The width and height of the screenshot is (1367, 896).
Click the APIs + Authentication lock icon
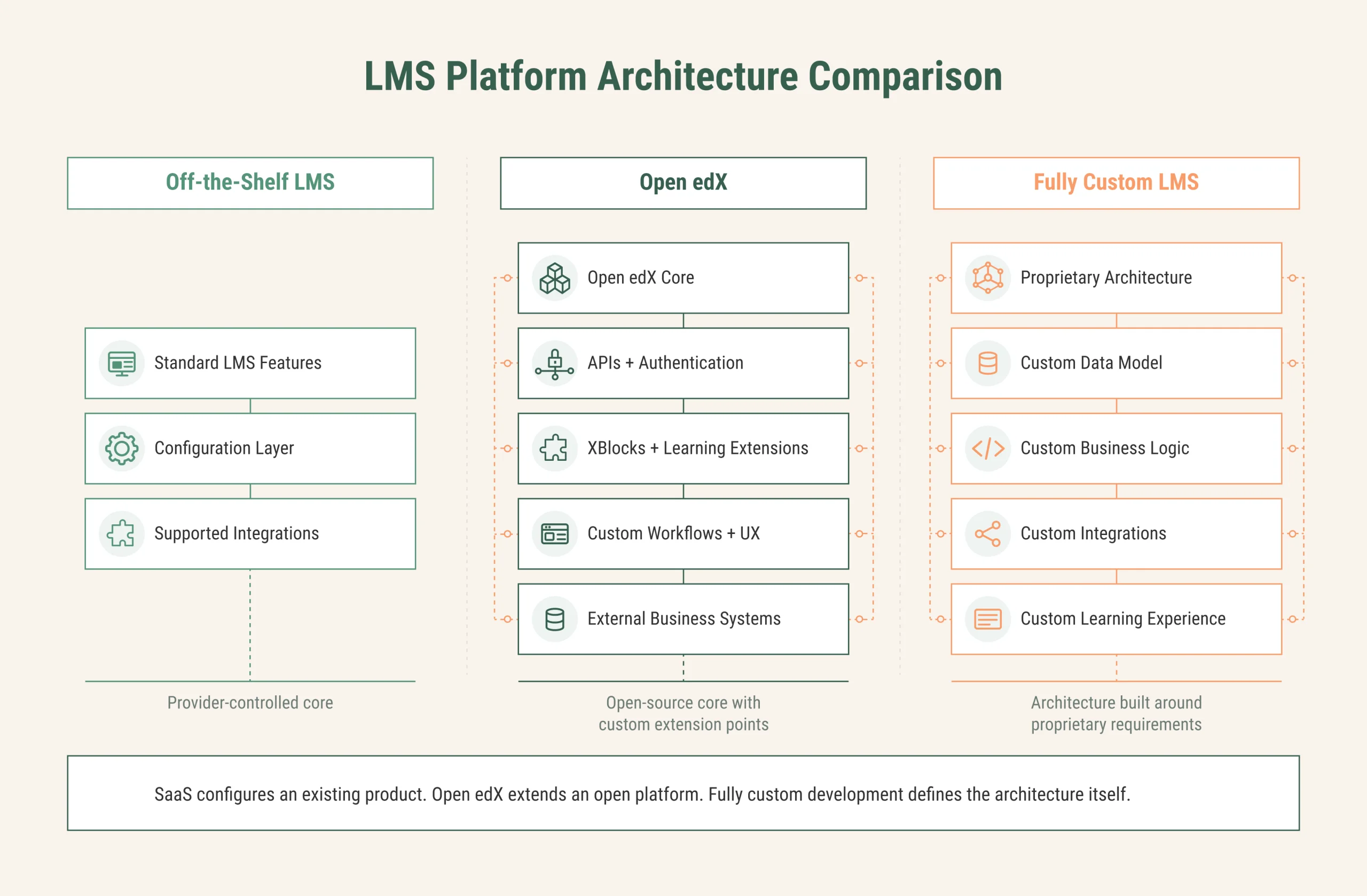tap(555, 364)
